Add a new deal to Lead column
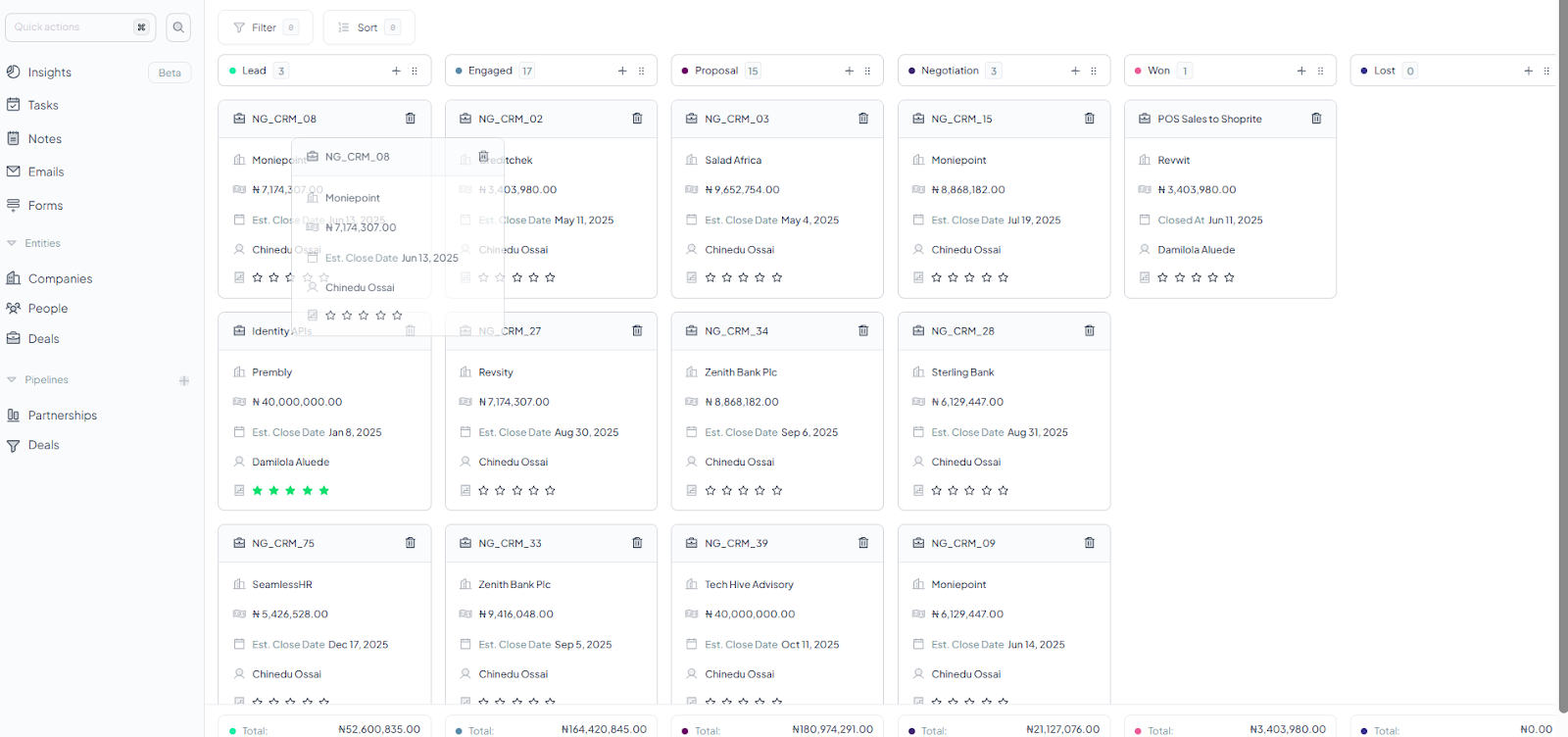The image size is (1568, 737). pyautogui.click(x=396, y=71)
